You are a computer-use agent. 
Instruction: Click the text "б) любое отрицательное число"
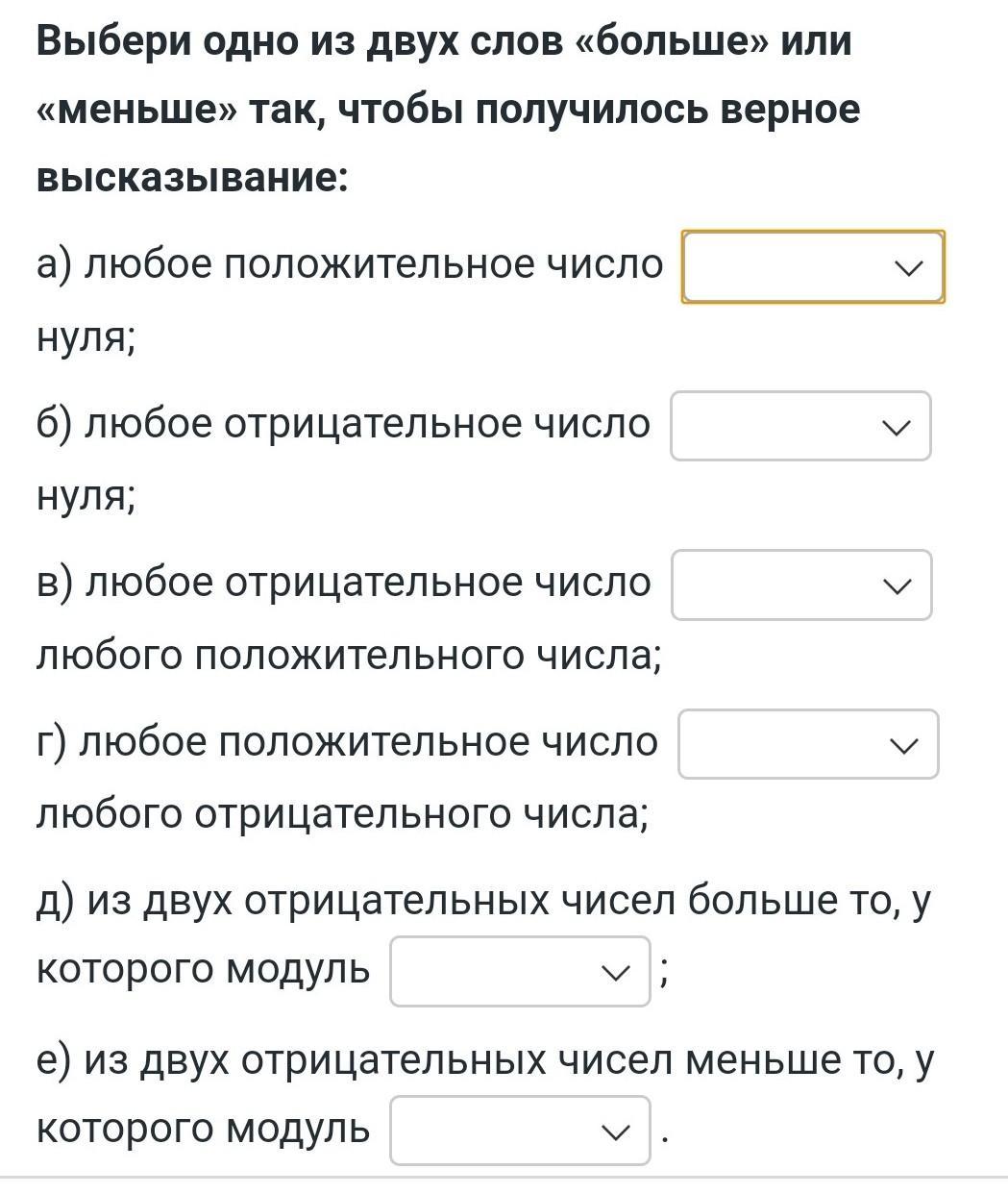coord(343,424)
